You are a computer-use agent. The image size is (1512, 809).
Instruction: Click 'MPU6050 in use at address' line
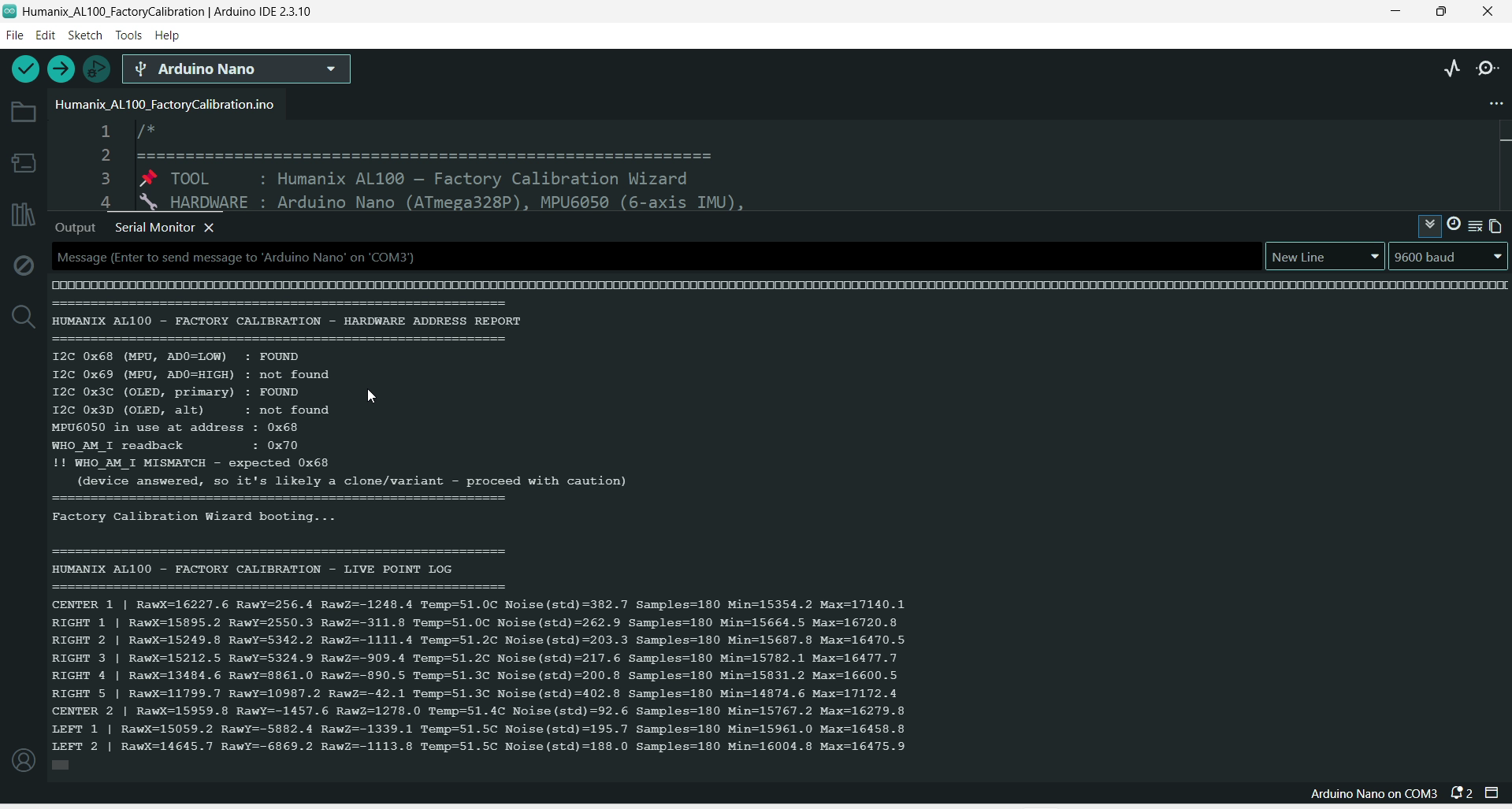coord(175,428)
